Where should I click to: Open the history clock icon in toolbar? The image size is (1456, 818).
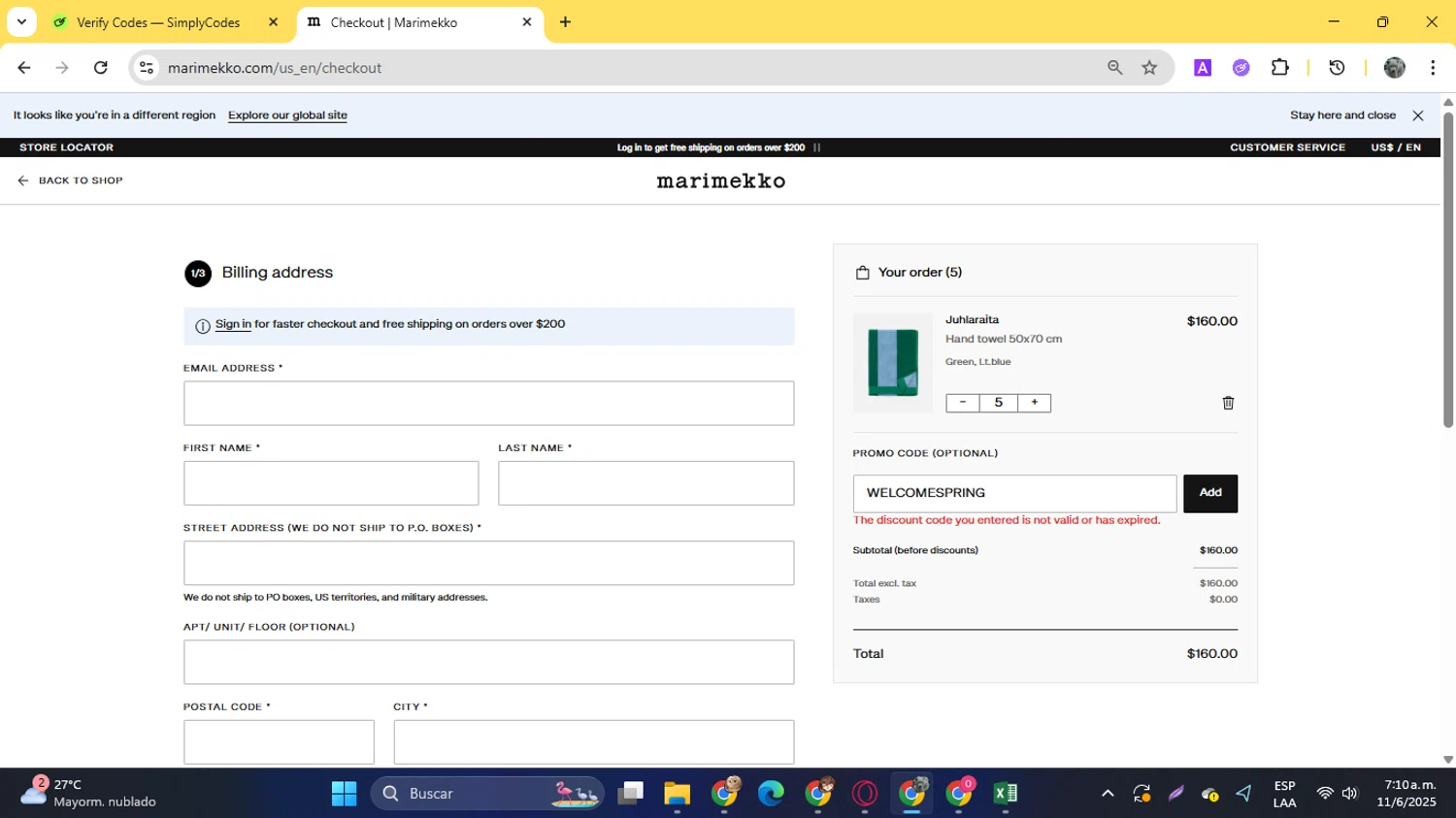point(1337,68)
